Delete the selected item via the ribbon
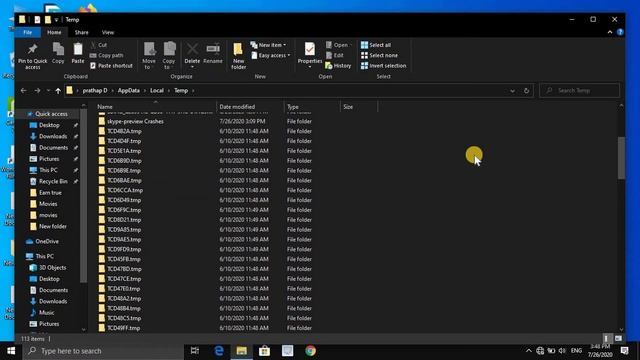Screen dimensions: 640x360 click(192, 56)
